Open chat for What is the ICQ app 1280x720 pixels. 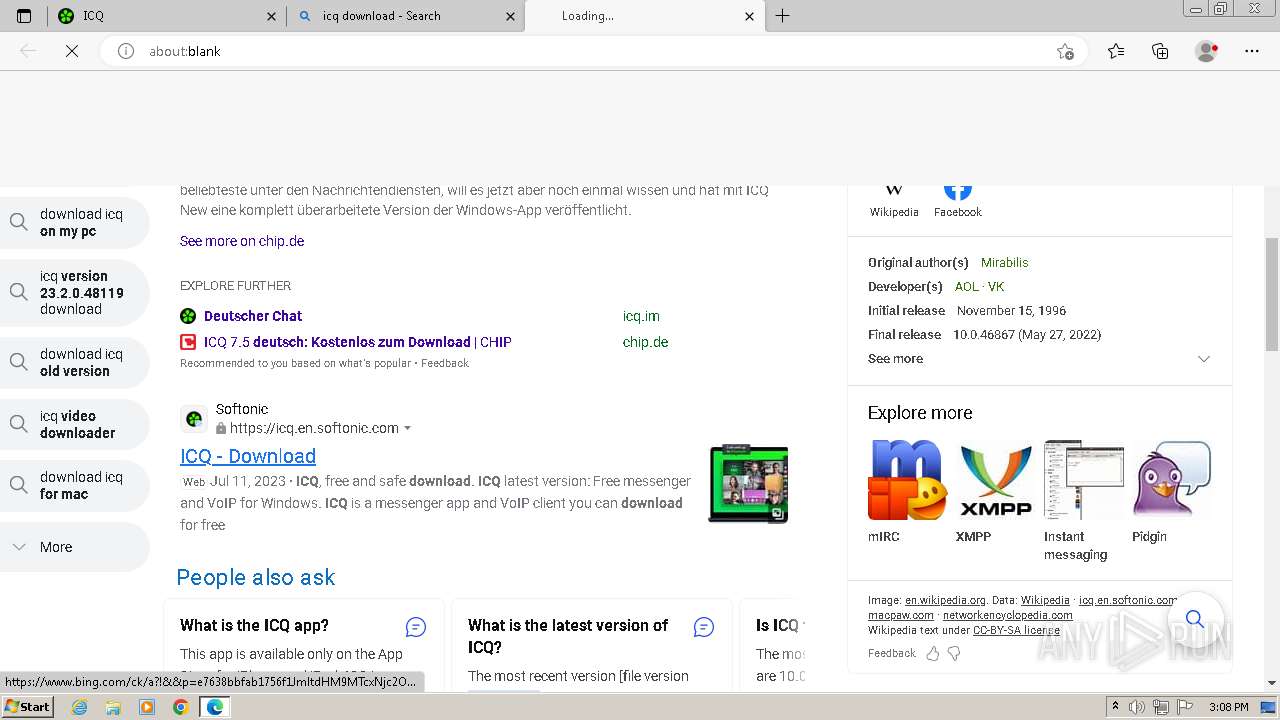(416, 627)
